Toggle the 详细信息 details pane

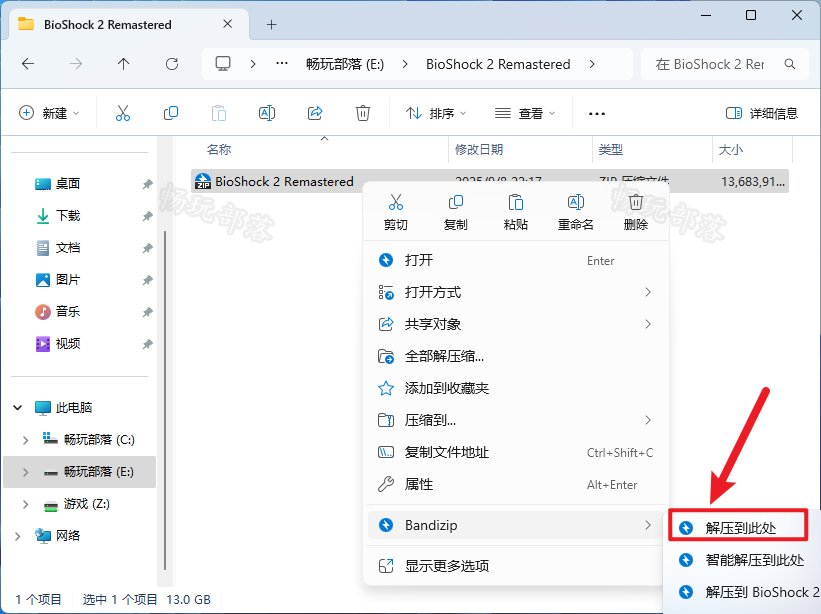[x=762, y=114]
